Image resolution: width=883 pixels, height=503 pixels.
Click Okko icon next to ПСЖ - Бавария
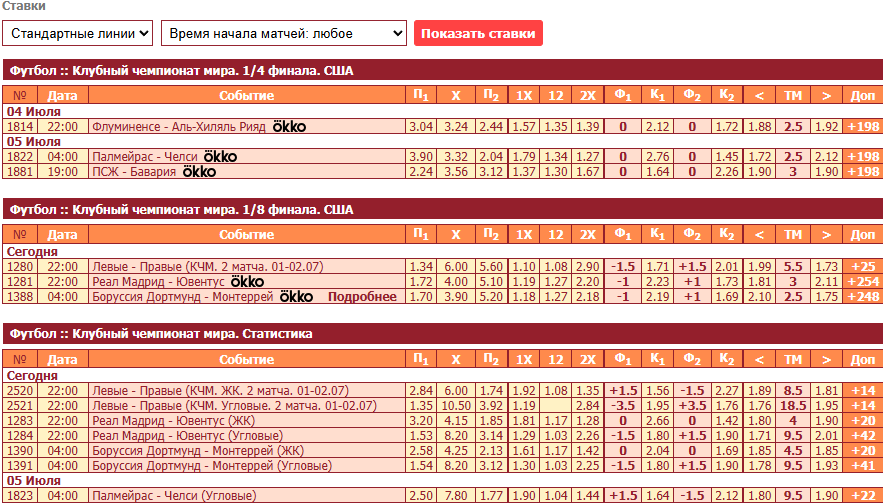coord(199,171)
